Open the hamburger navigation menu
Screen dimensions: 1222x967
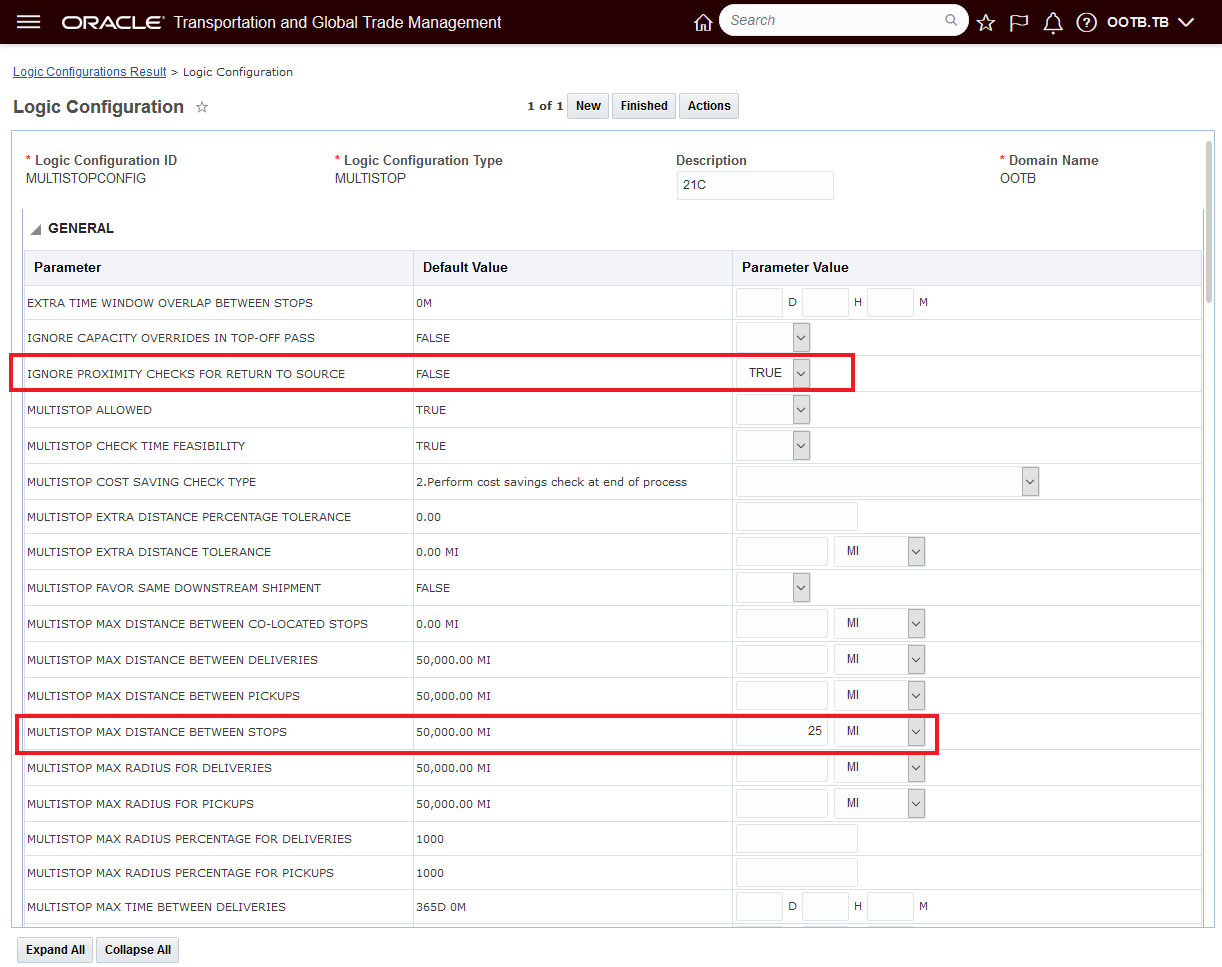[x=29, y=22]
